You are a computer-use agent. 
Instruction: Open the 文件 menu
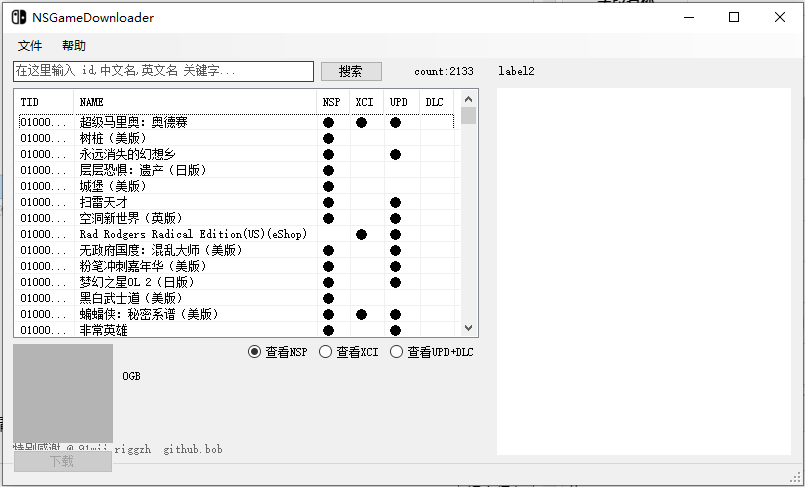[x=30, y=46]
